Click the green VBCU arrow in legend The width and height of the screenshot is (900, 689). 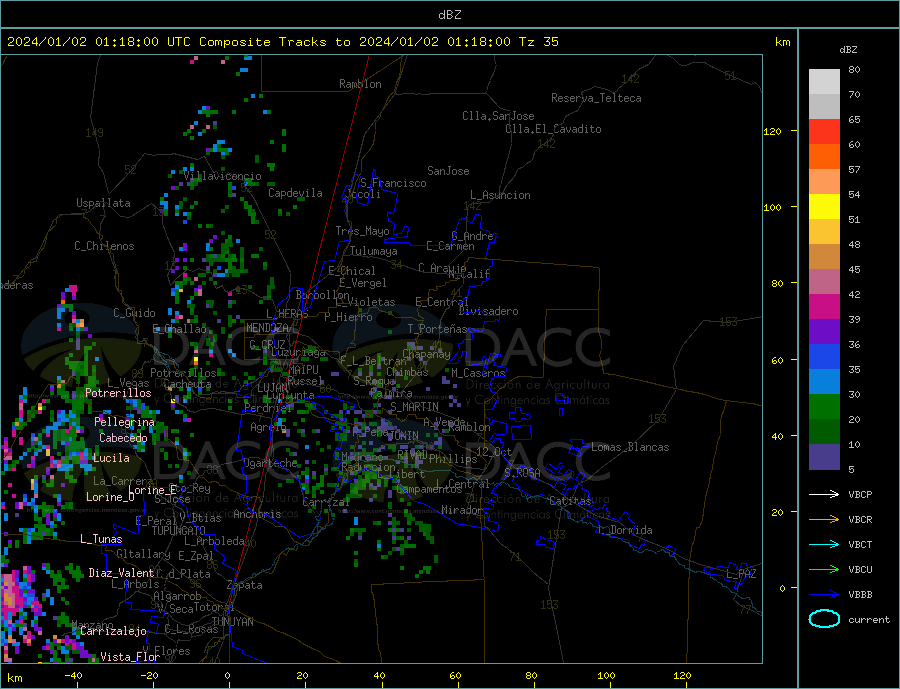pos(824,570)
